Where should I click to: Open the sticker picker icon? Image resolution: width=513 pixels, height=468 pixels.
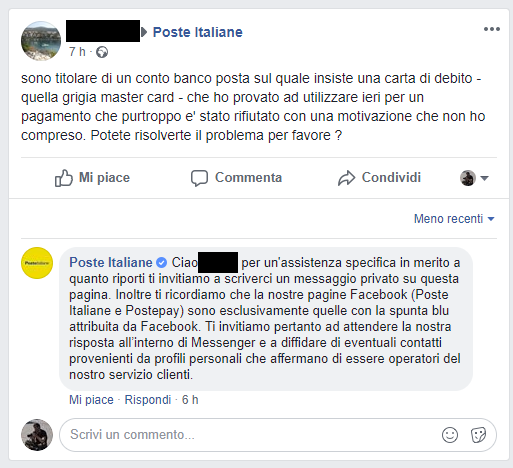click(478, 435)
